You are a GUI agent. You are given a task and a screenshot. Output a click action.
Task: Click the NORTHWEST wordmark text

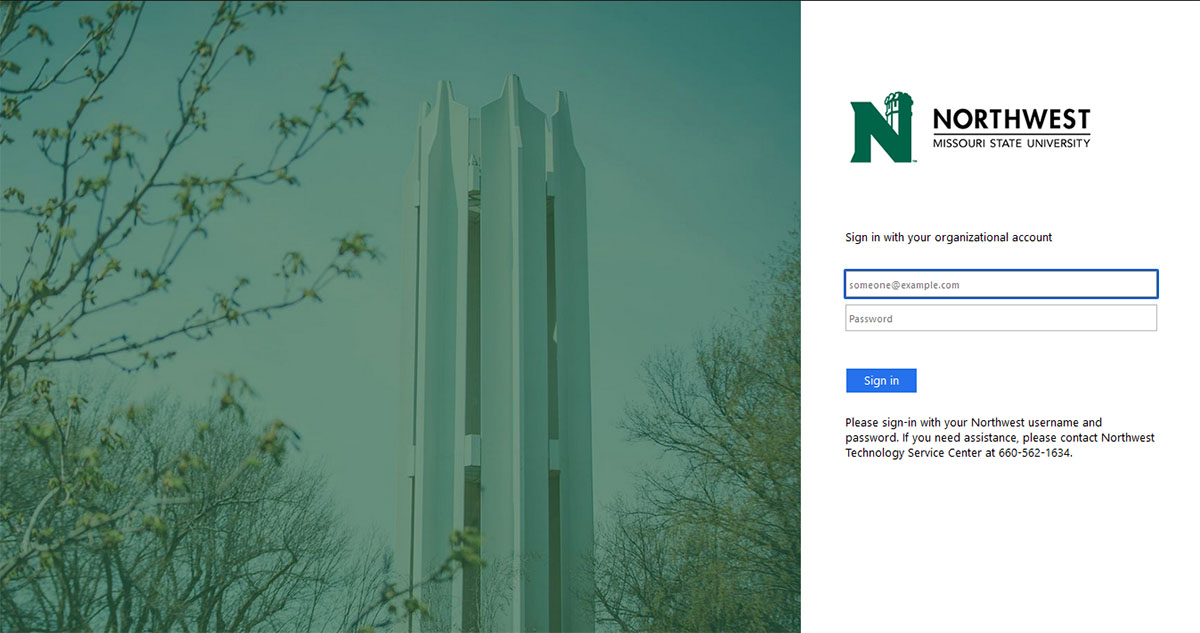coord(1011,120)
